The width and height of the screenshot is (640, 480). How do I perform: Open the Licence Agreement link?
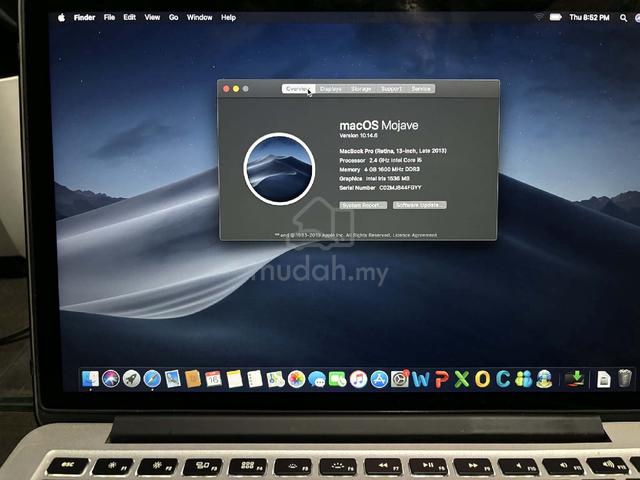pyautogui.click(x=415, y=235)
